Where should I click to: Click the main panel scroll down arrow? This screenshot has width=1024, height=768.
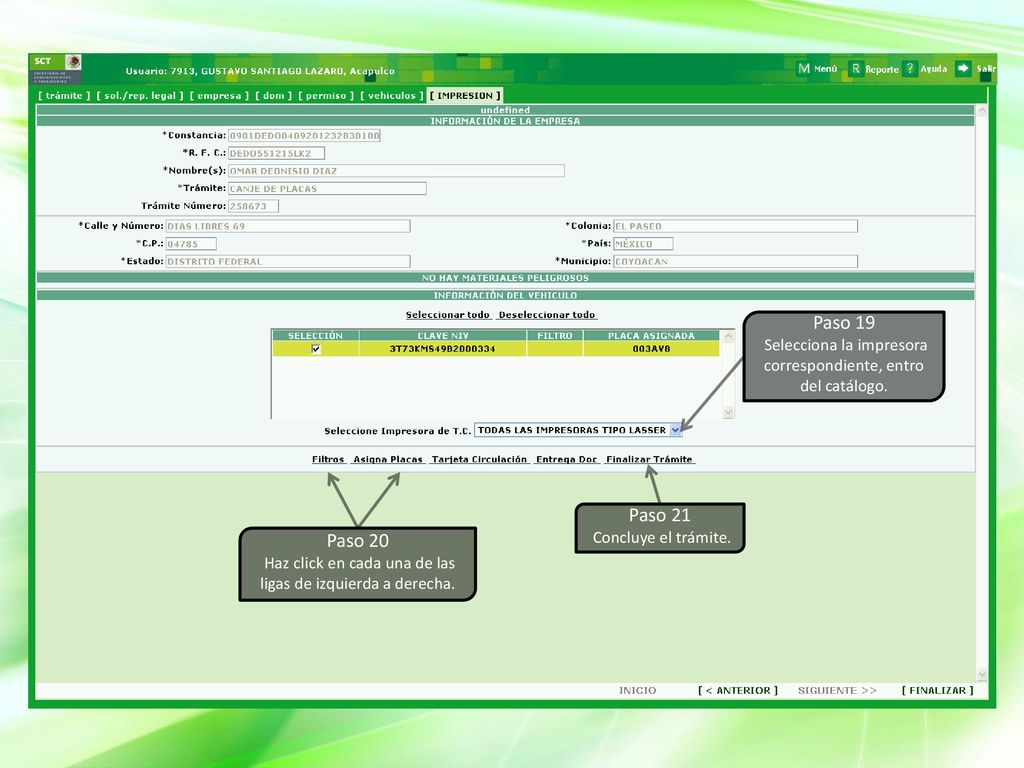coord(982,675)
